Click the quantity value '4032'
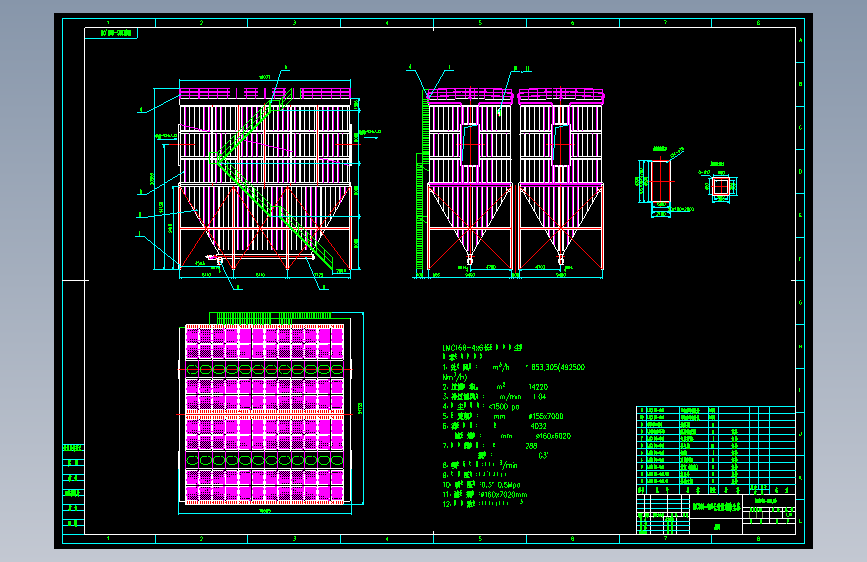Screen dimensions: 867x562 click(x=539, y=426)
